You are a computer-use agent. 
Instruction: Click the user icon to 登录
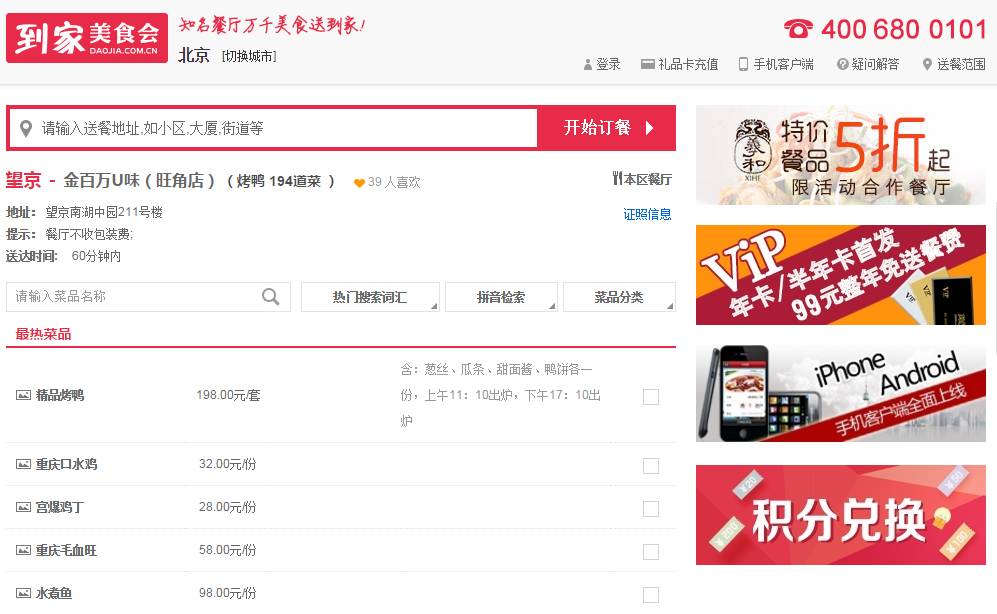click(587, 63)
